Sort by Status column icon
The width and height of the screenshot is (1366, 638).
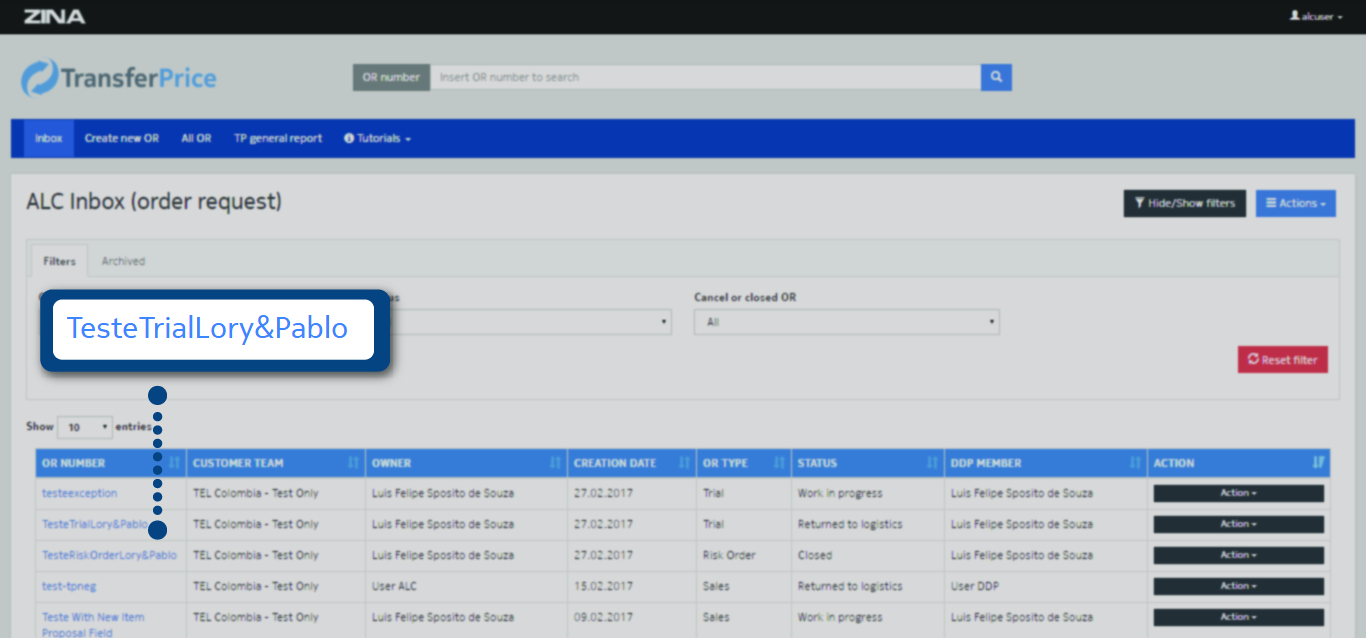(932, 463)
